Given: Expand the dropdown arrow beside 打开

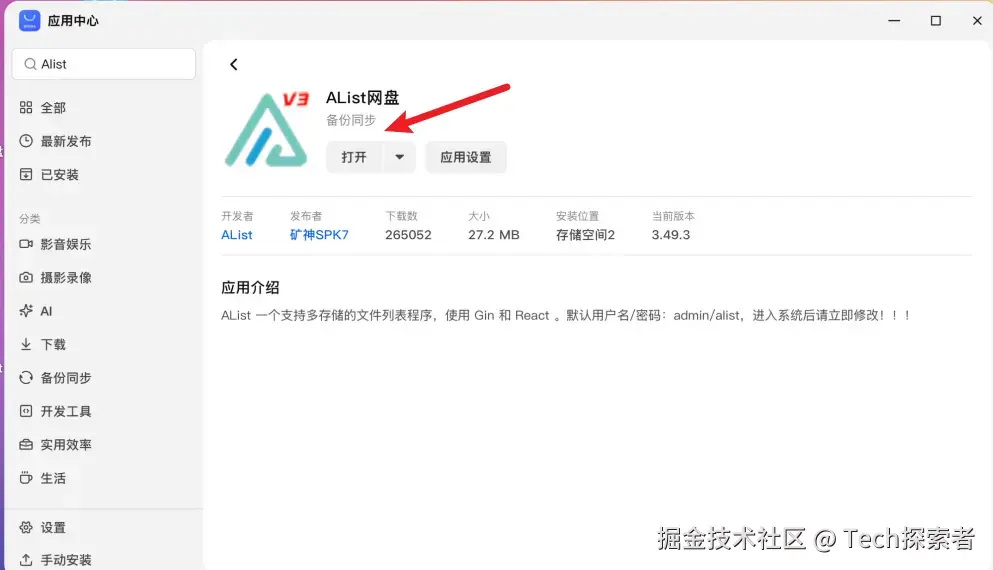Looking at the screenshot, I should click(400, 157).
